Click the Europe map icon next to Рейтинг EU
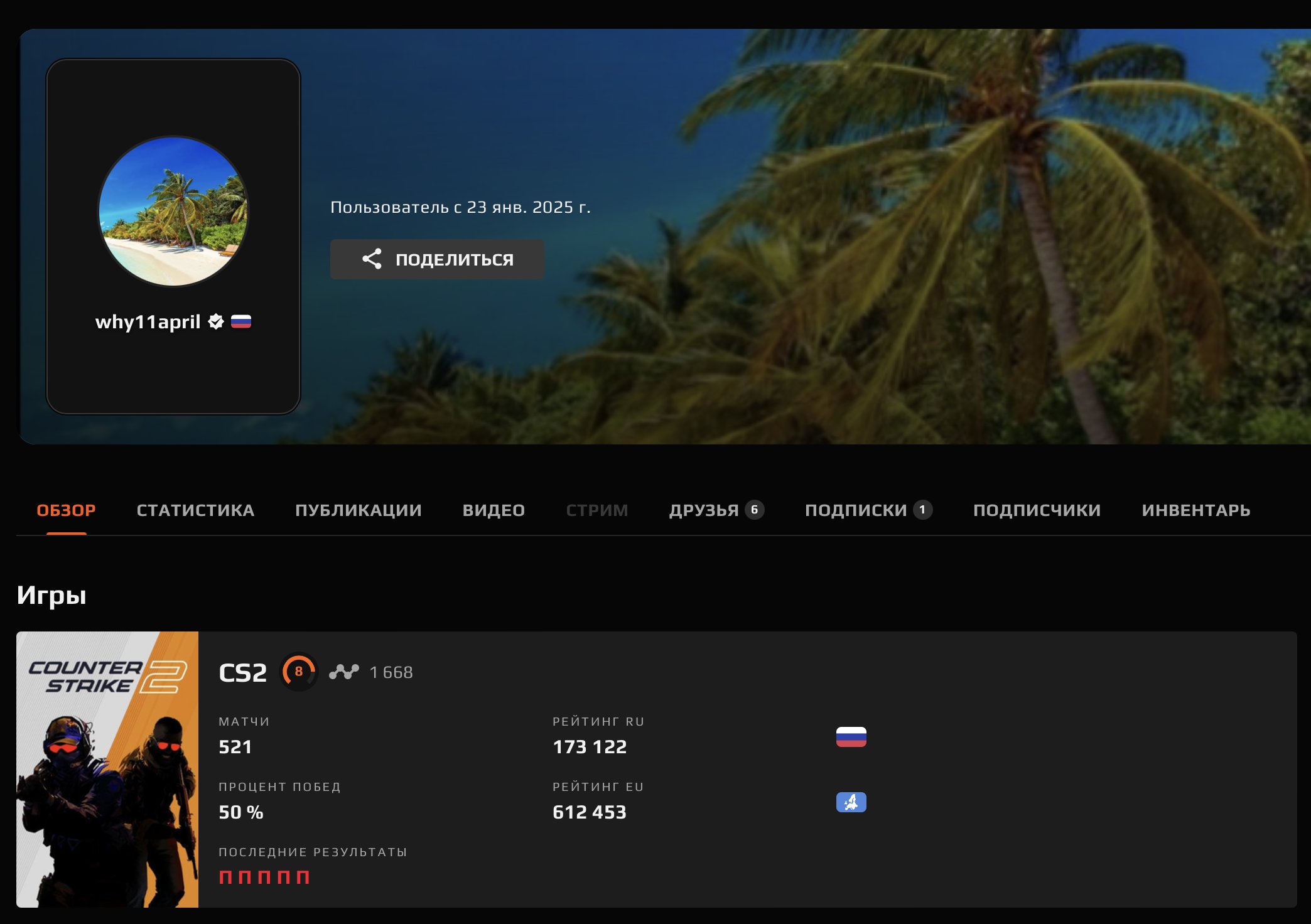The width and height of the screenshot is (1311, 924). [851, 802]
